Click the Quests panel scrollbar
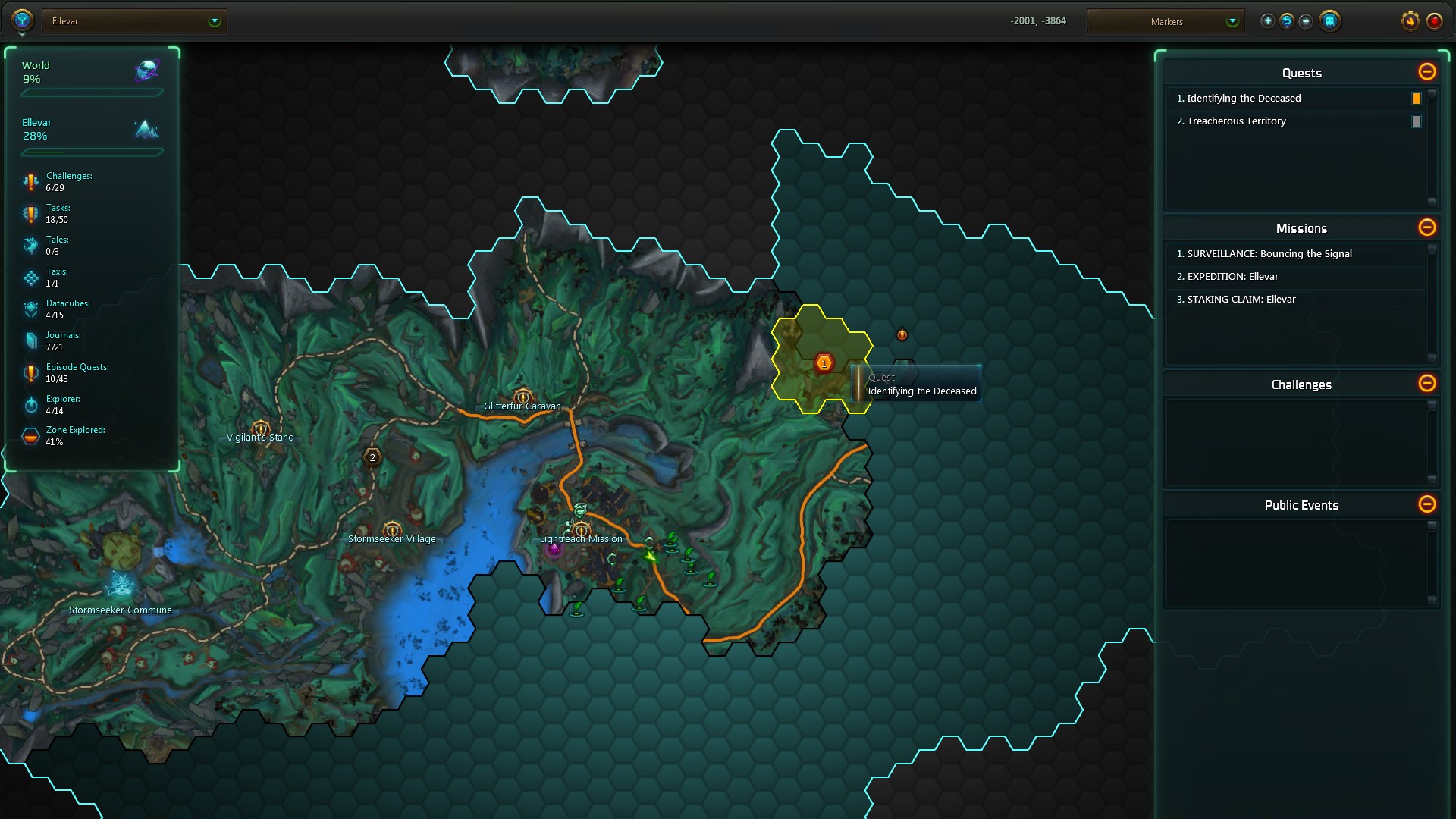Viewport: 1456px width, 819px height. tap(1432, 148)
